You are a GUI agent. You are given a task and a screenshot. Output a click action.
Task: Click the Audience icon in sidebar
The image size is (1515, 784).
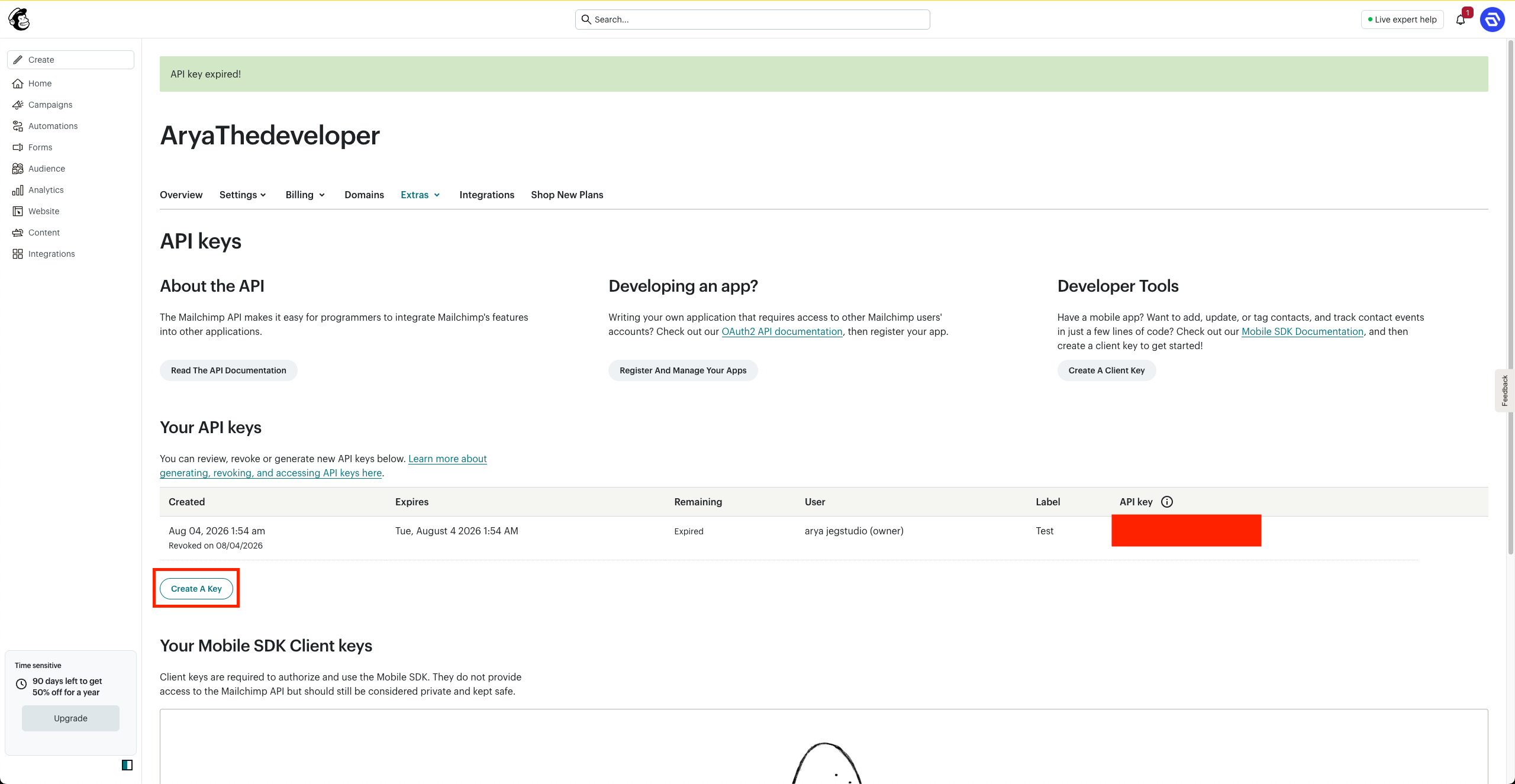coord(18,169)
